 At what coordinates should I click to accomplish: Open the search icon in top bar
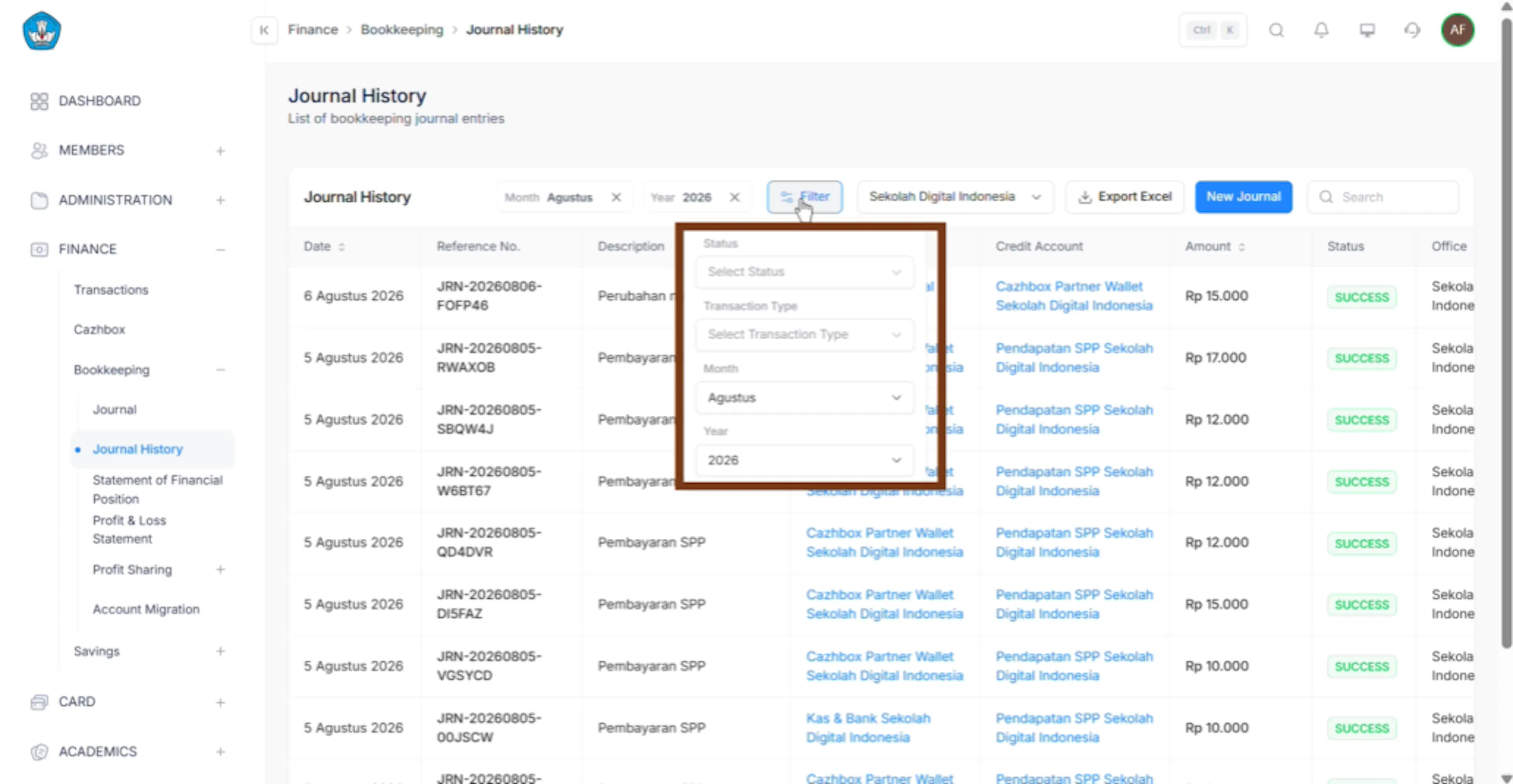(1276, 30)
